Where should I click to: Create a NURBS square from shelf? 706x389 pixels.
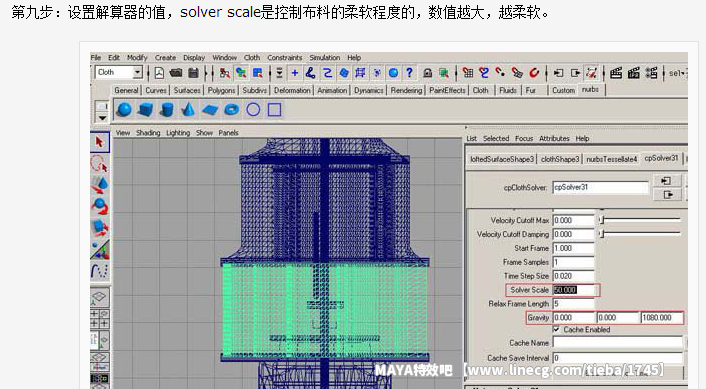275,109
